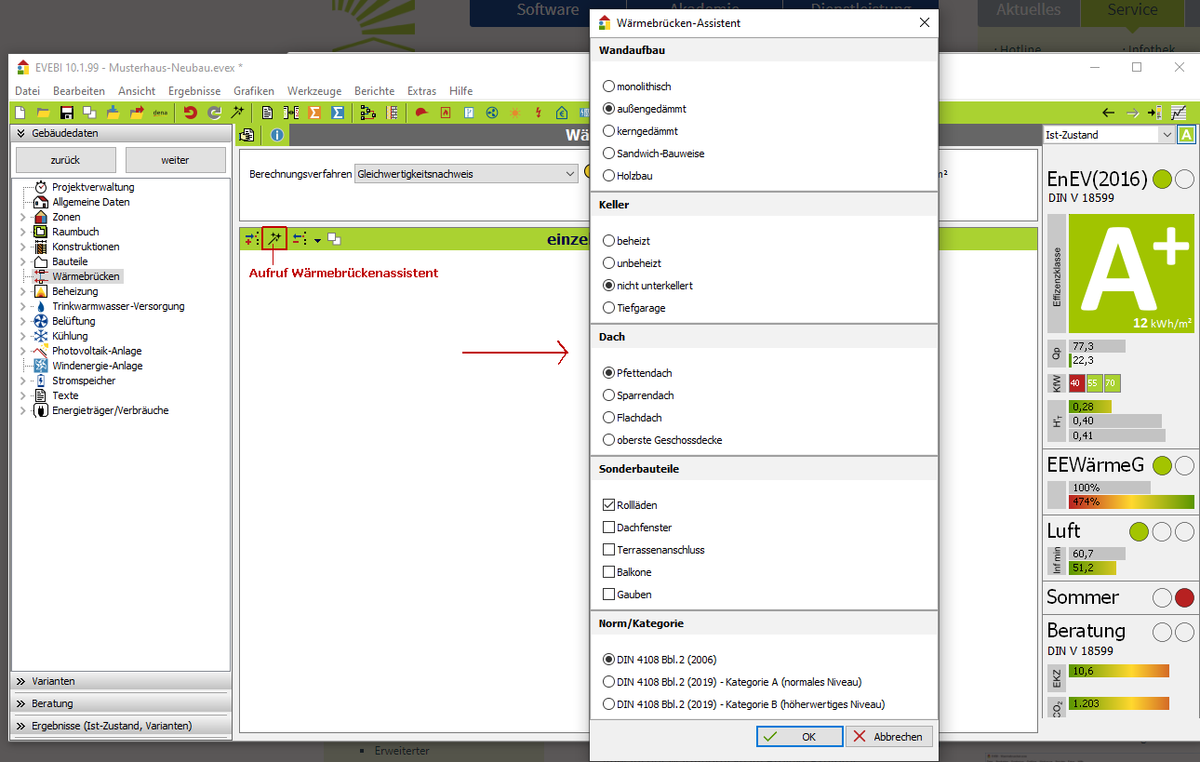Screen dimensions: 1200x762
Task: Expand the Beratung panel section
Action: [x=121, y=703]
